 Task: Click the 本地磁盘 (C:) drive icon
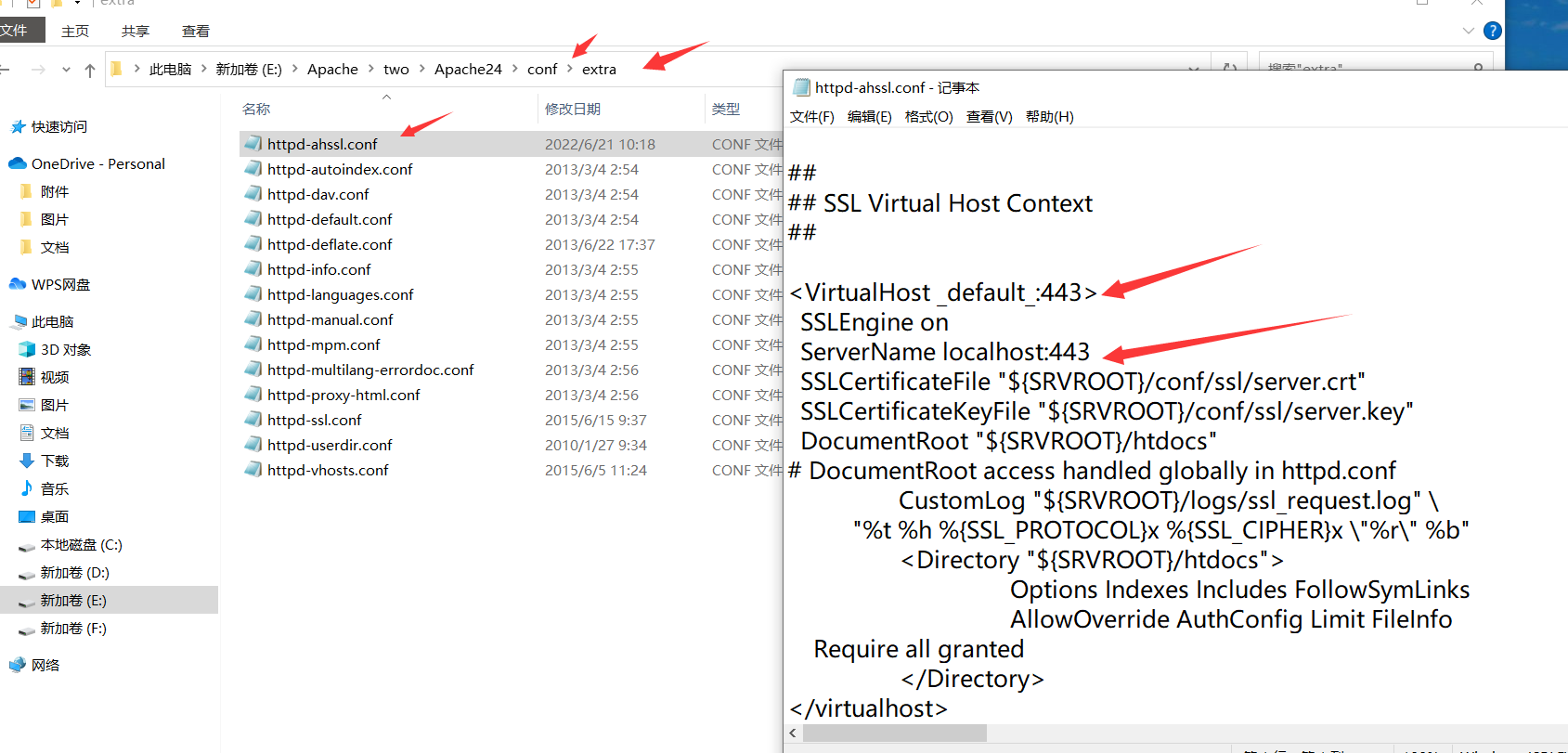click(27, 546)
